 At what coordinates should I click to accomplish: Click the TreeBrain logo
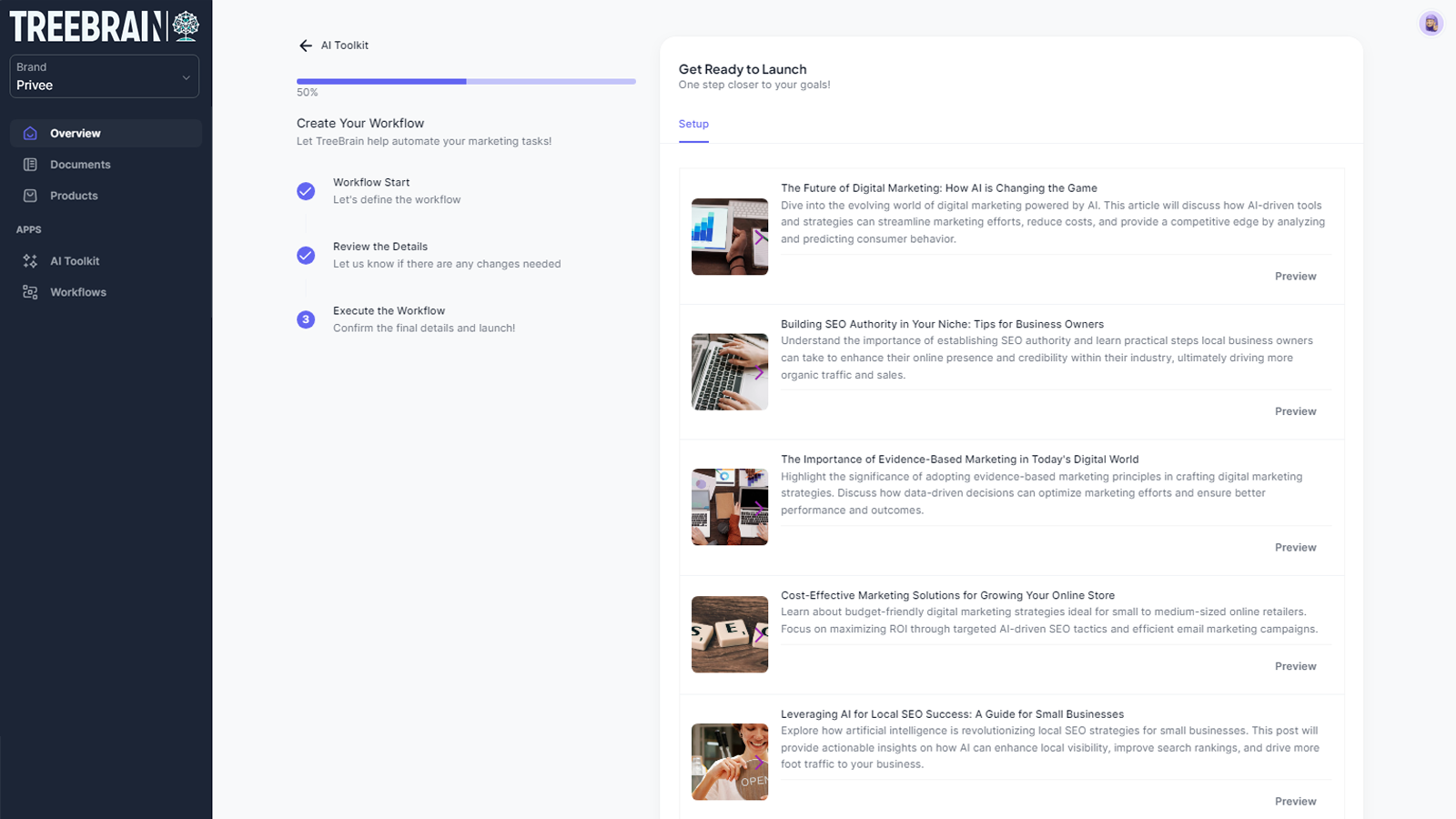coord(105,26)
